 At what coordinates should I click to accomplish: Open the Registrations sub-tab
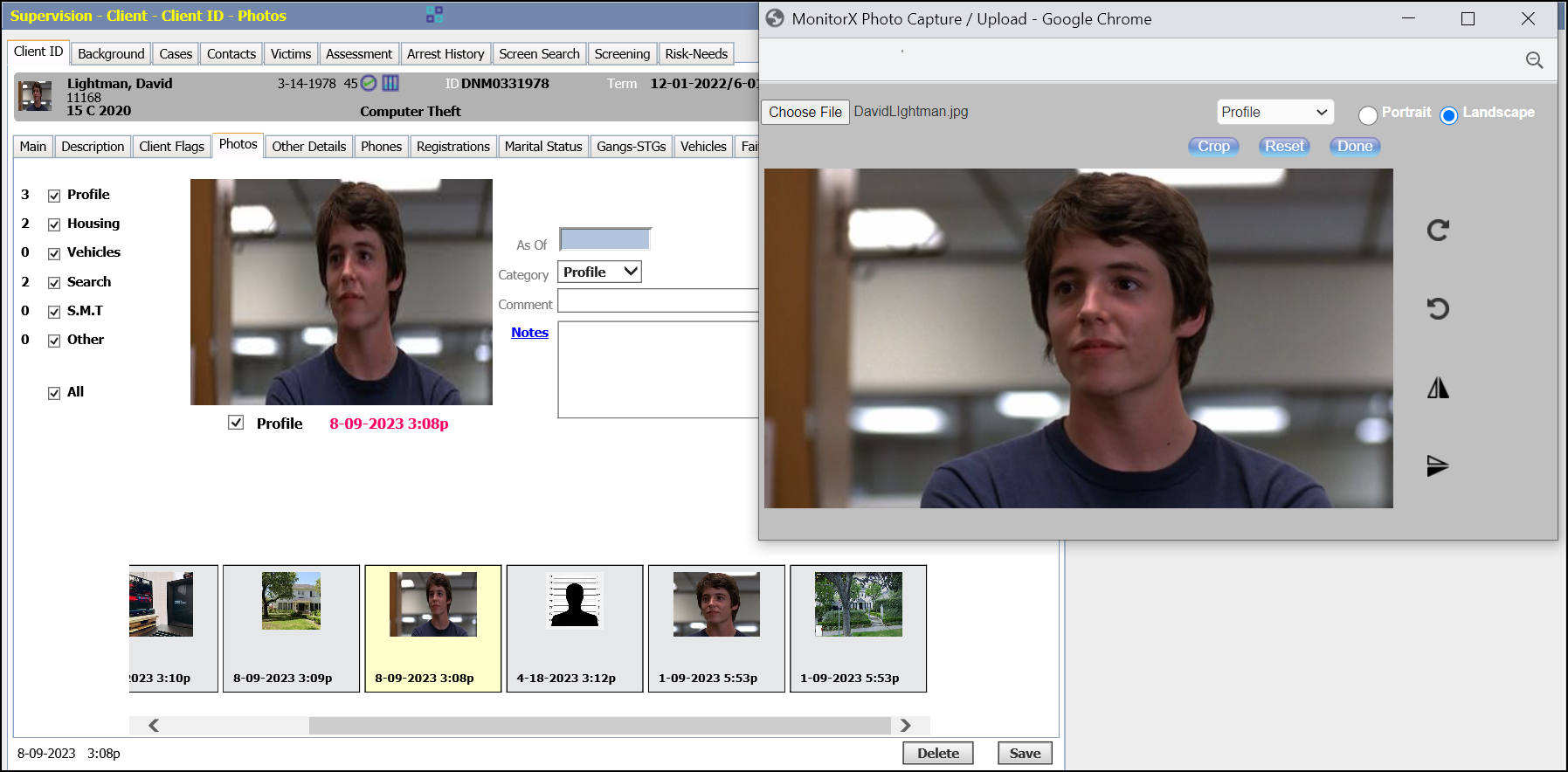click(453, 146)
